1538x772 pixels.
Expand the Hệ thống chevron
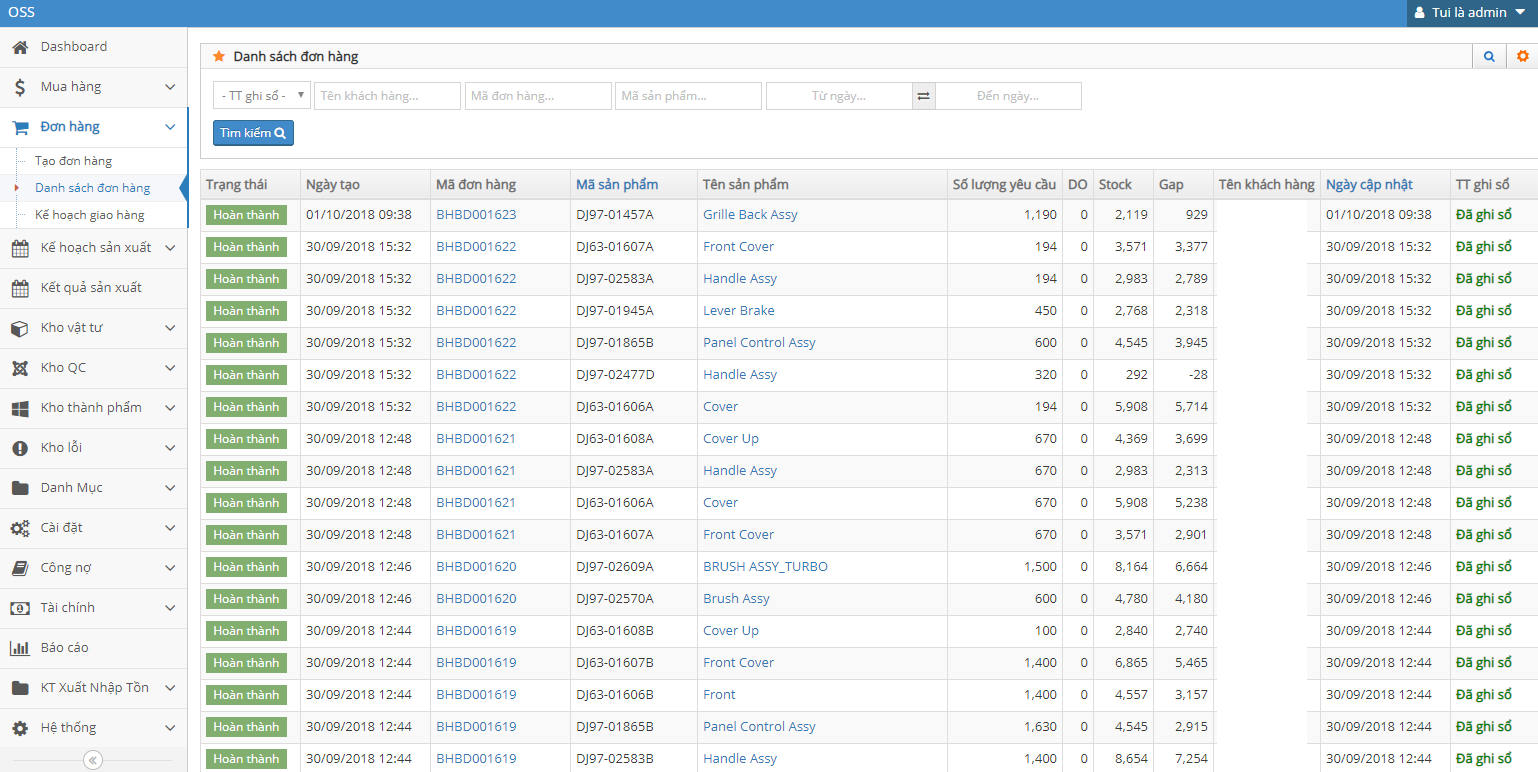pyautogui.click(x=170, y=728)
